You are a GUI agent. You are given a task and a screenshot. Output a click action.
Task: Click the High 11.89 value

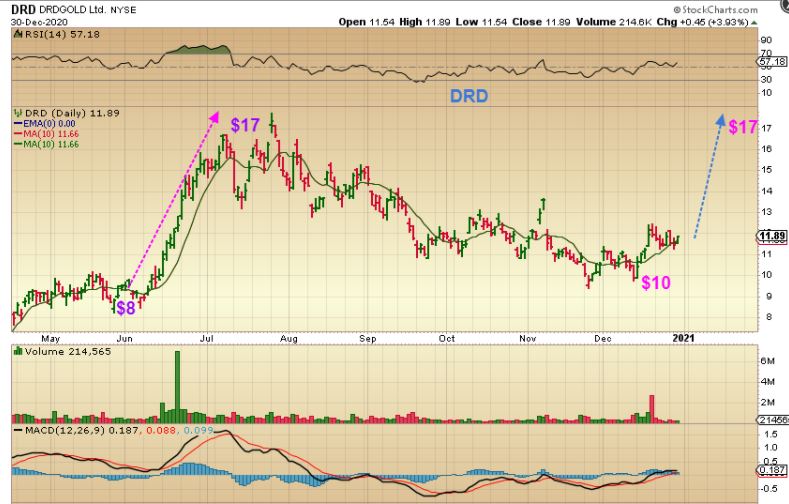point(425,22)
